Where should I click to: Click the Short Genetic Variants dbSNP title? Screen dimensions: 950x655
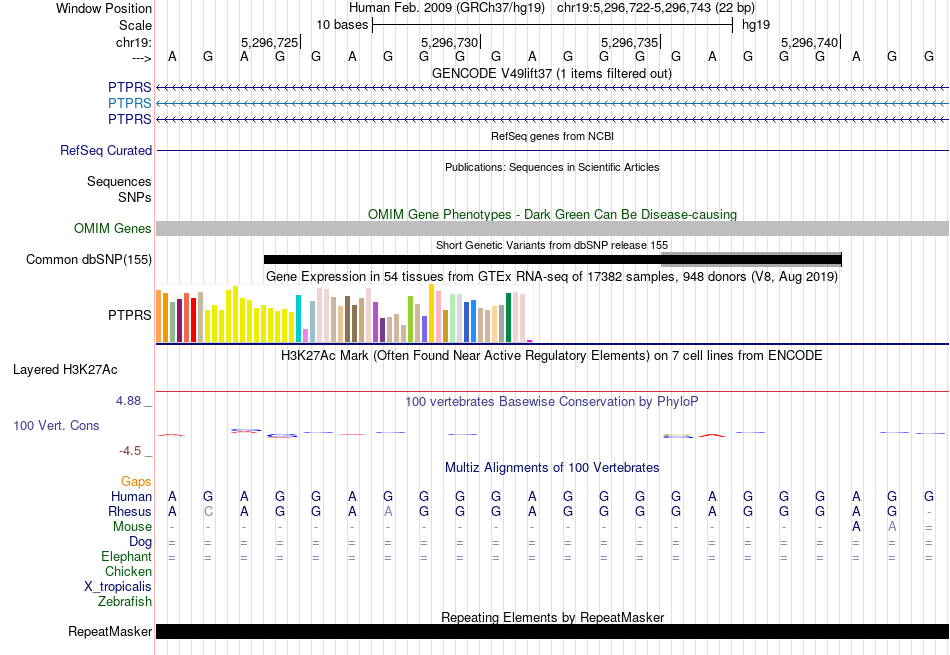551,245
